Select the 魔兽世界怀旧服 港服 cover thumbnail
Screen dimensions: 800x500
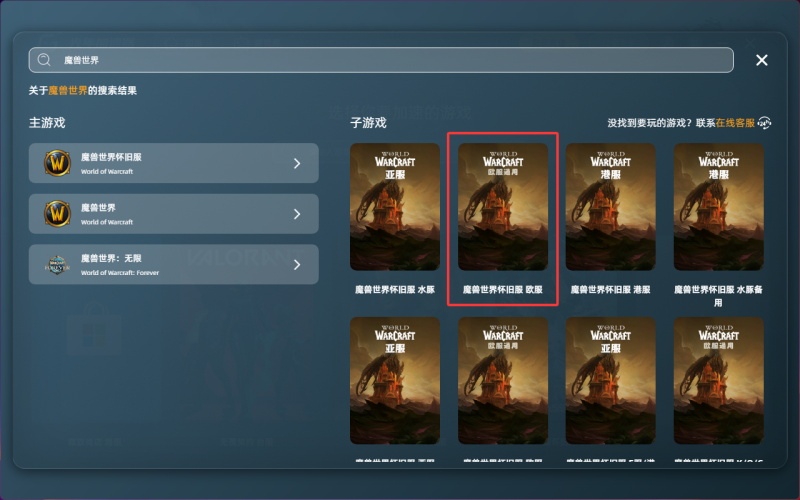pos(611,207)
